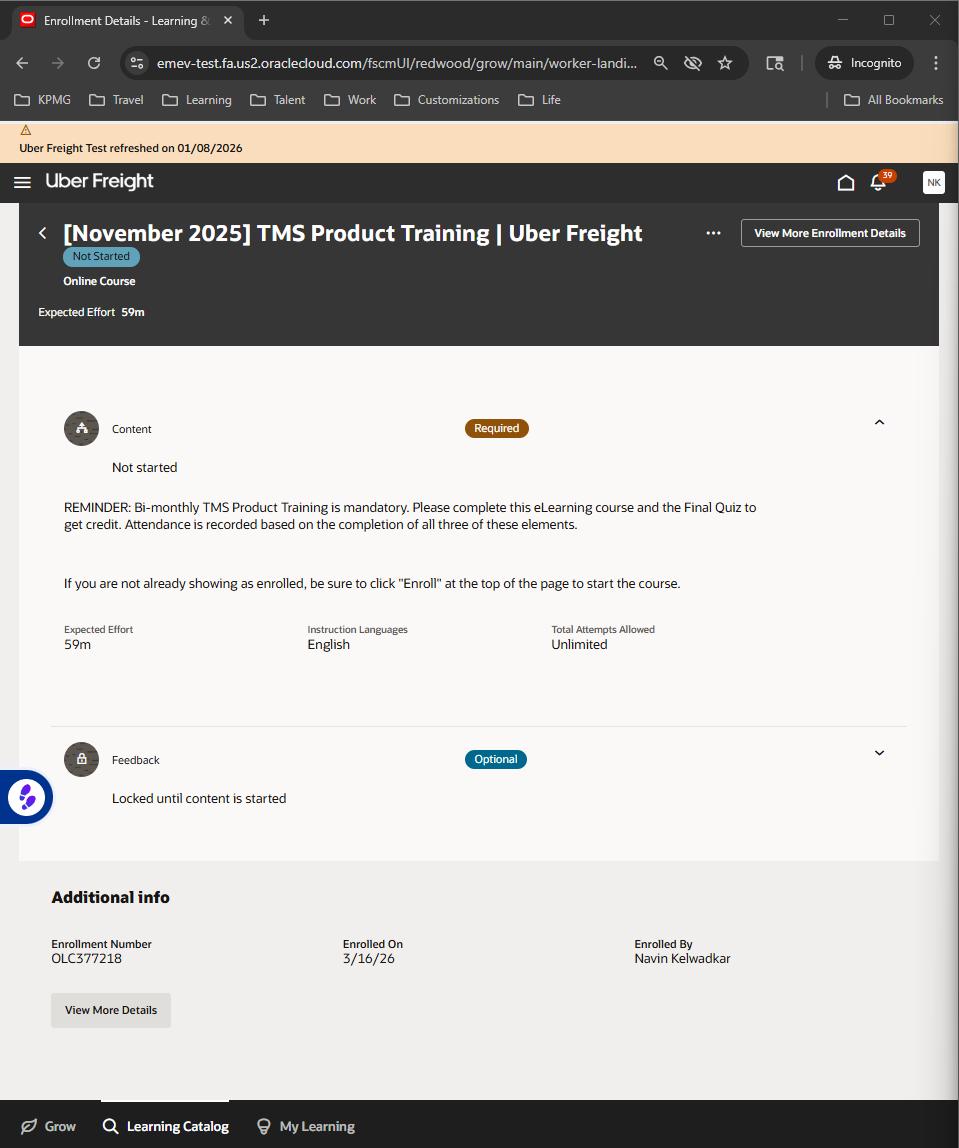959x1148 pixels.
Task: Open notifications bell with 39 badge
Action: (x=878, y=182)
